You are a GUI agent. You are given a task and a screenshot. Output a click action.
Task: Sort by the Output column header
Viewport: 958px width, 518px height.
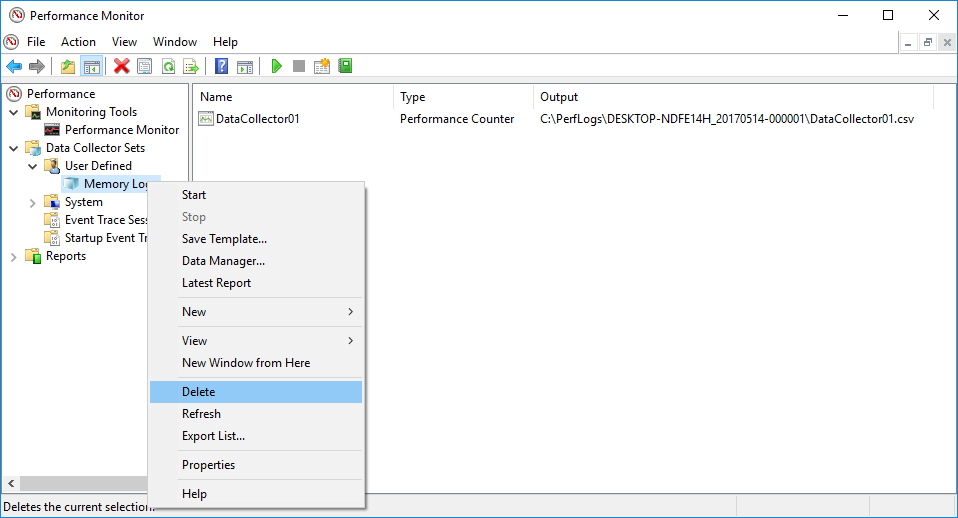point(733,97)
